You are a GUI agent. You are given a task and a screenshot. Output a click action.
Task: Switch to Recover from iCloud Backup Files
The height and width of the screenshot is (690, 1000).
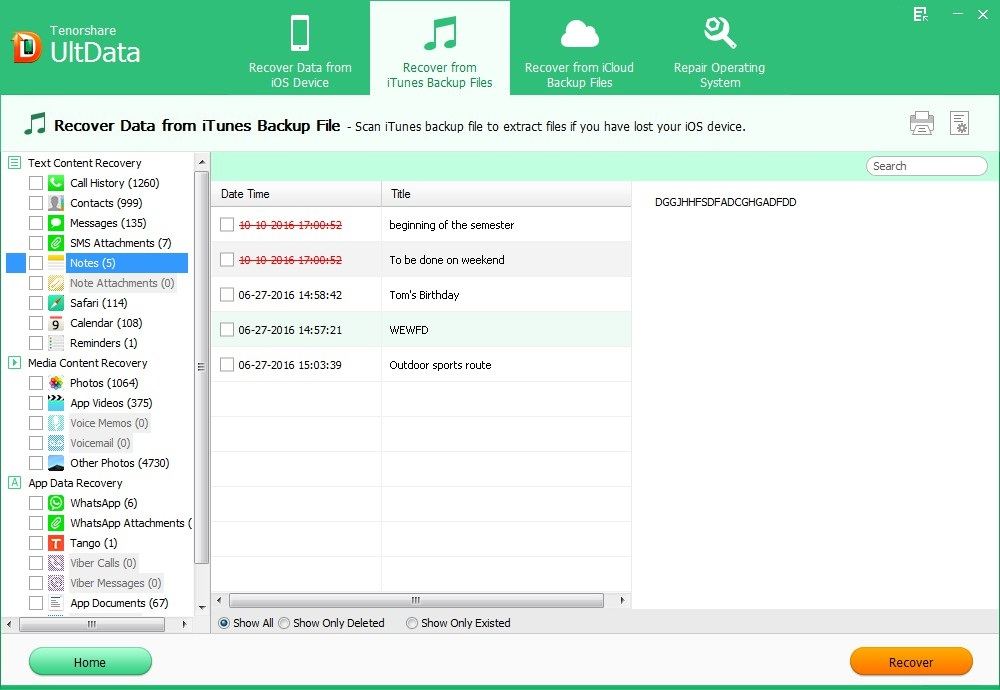[579, 47]
